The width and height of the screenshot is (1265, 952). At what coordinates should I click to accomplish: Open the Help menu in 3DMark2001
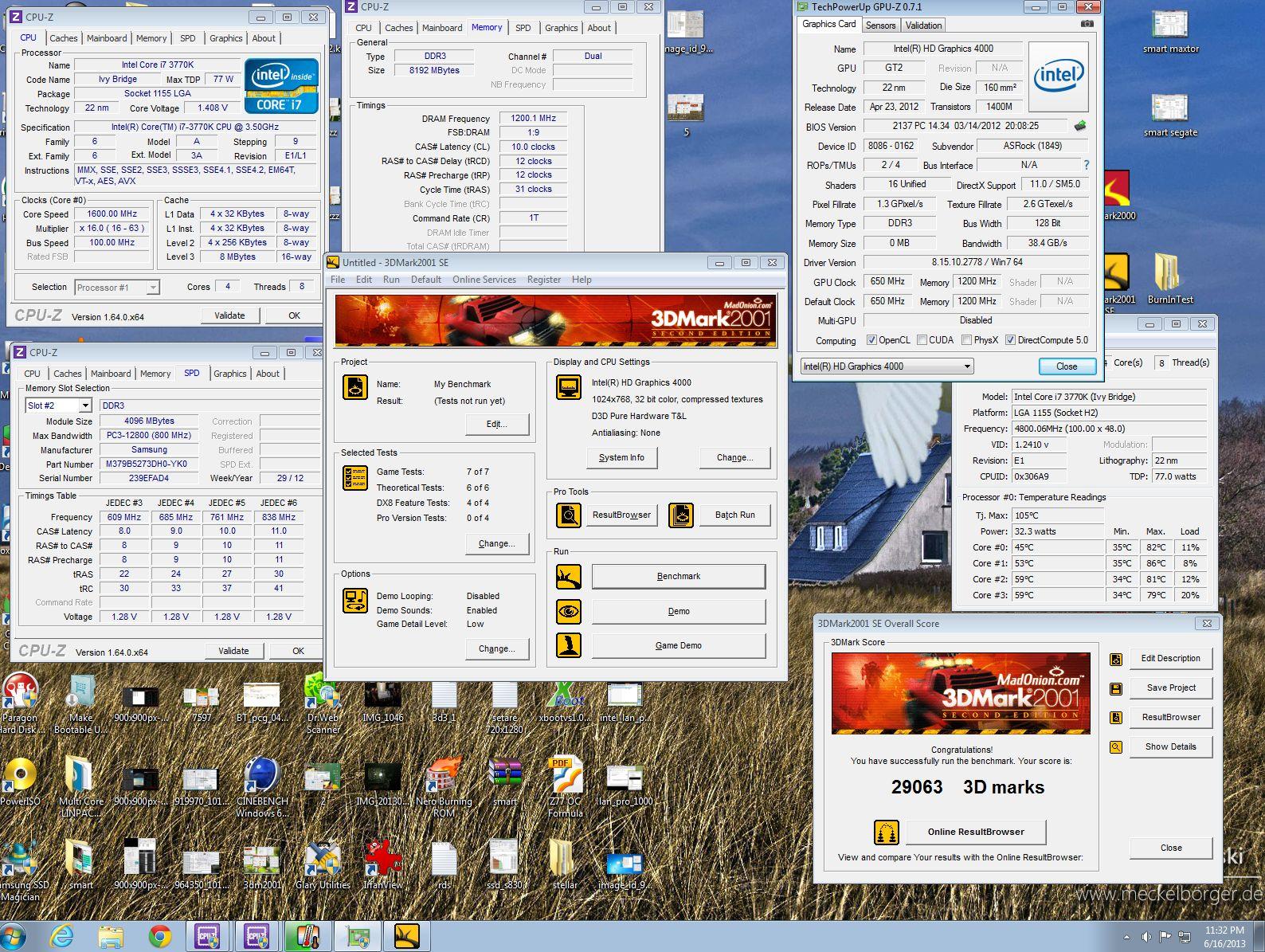pos(582,280)
